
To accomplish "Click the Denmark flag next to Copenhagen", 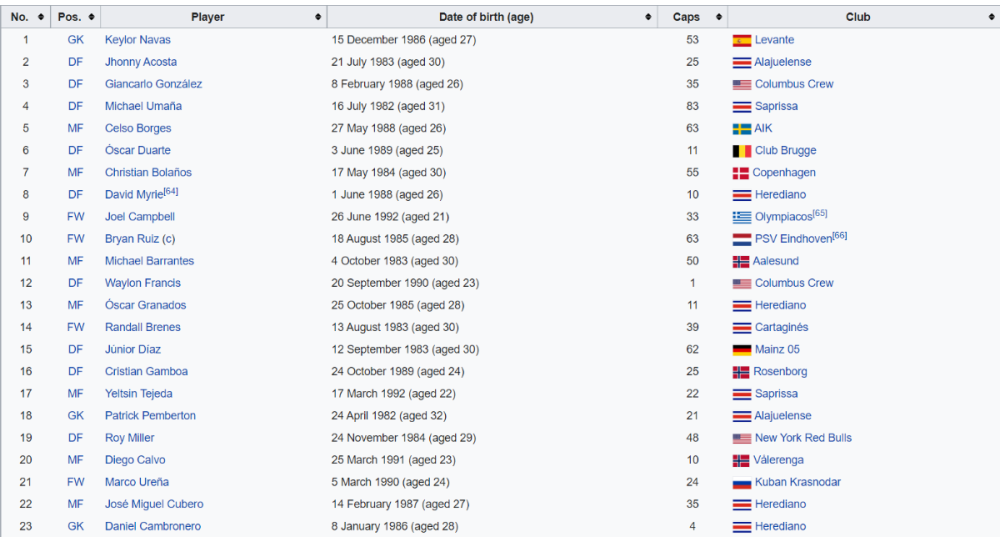I will tap(740, 173).
